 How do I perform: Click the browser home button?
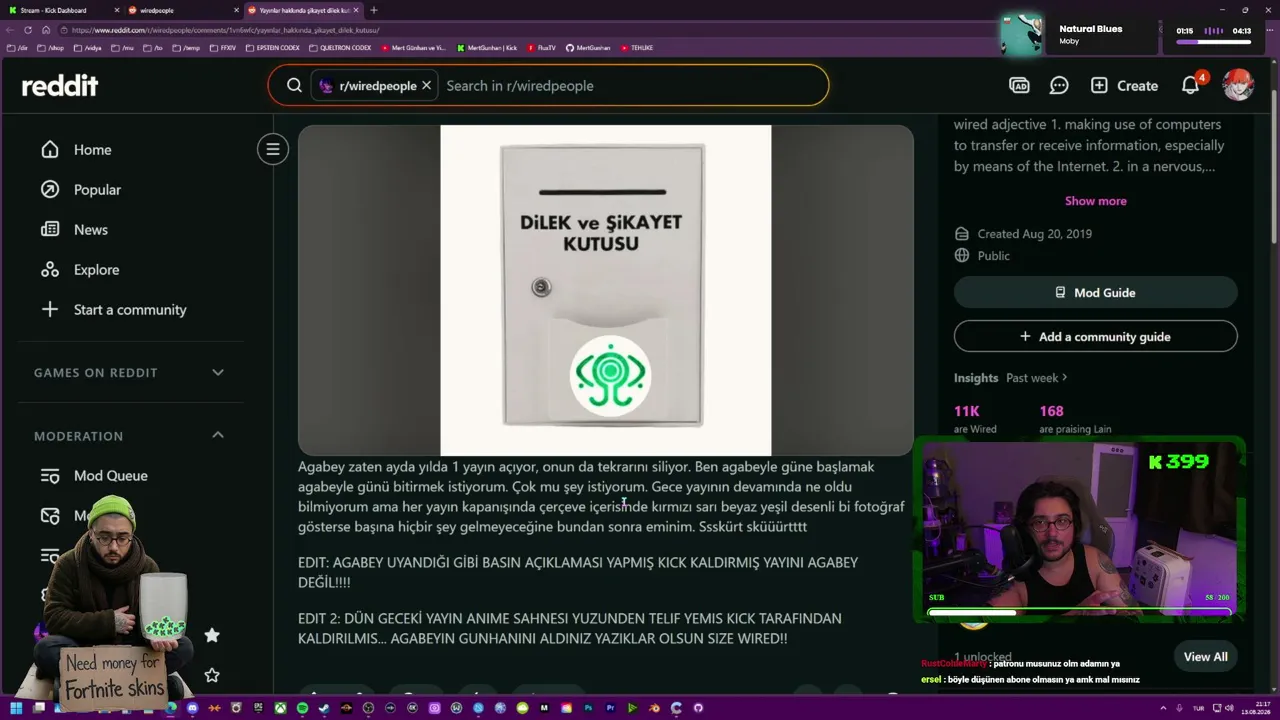point(45,30)
